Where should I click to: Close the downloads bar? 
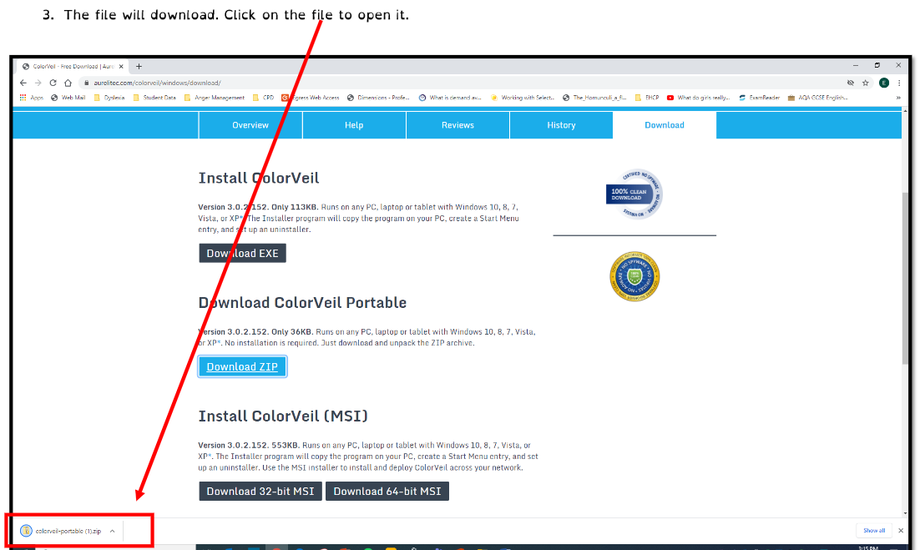[901, 531]
